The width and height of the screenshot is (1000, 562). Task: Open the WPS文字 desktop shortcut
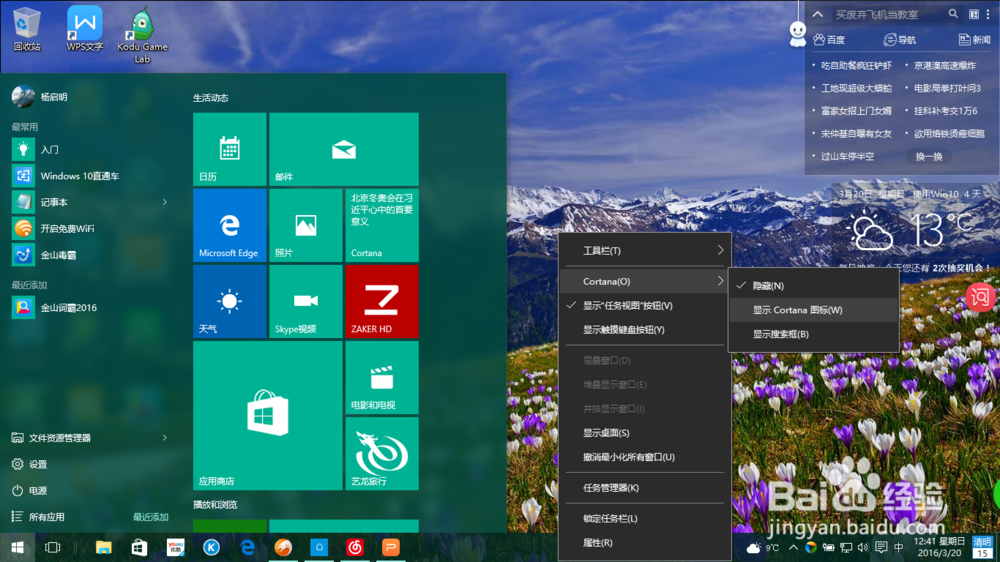point(84,29)
